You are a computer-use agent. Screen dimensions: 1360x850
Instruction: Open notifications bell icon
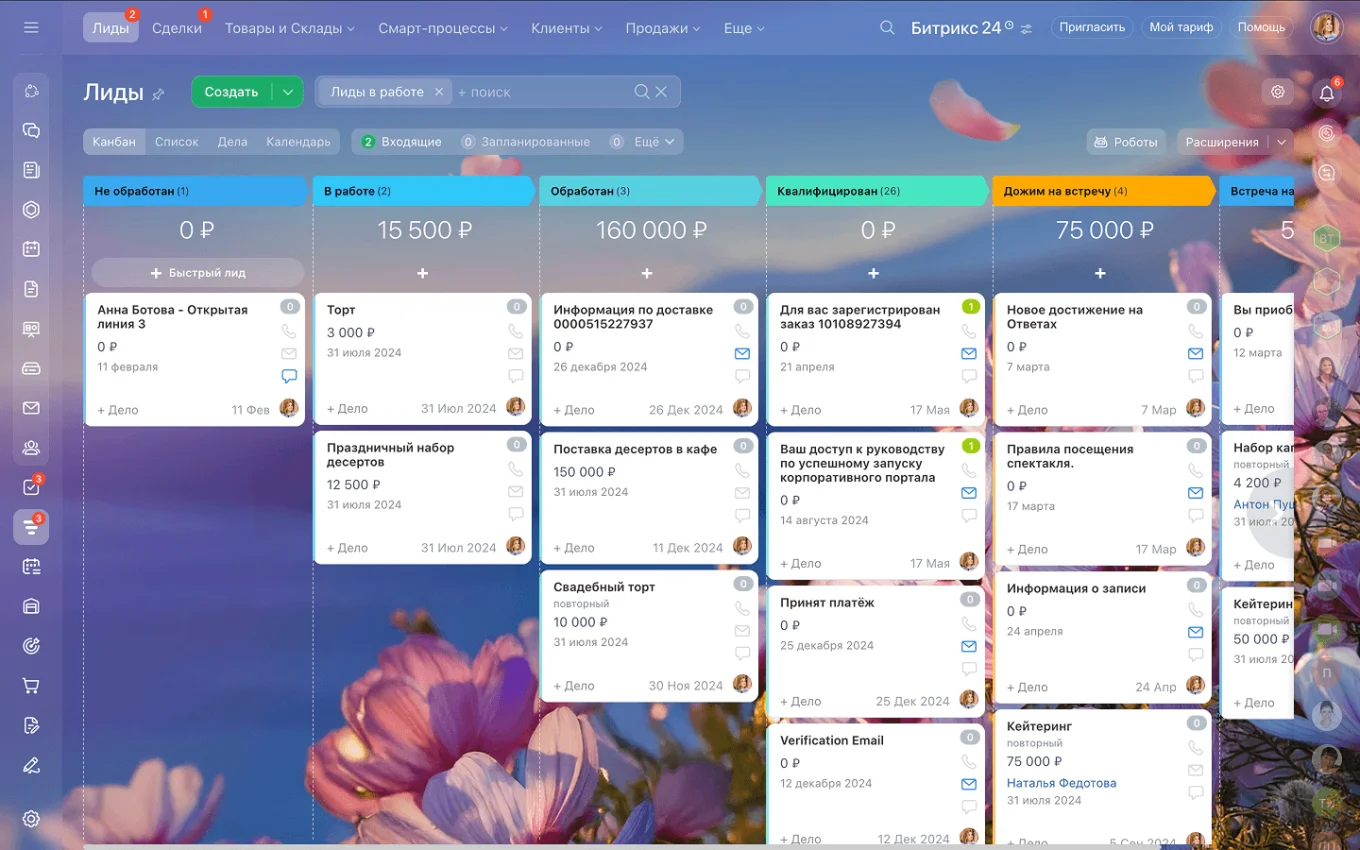coord(1327,93)
